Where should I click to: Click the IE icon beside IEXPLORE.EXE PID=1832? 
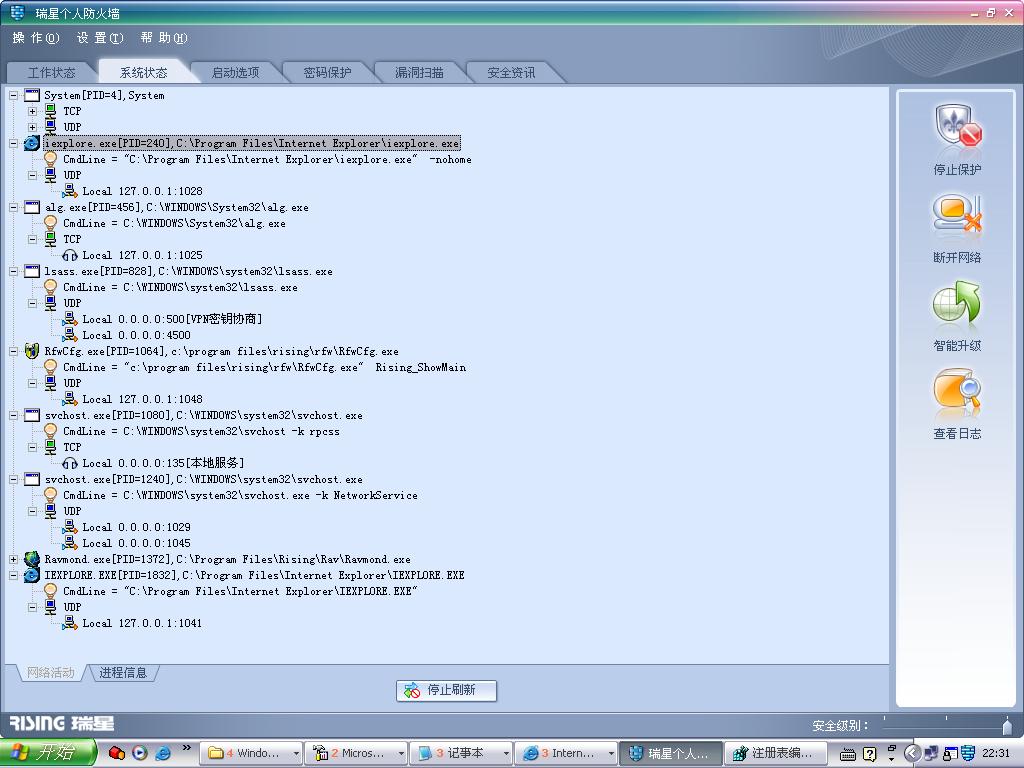tap(32, 575)
